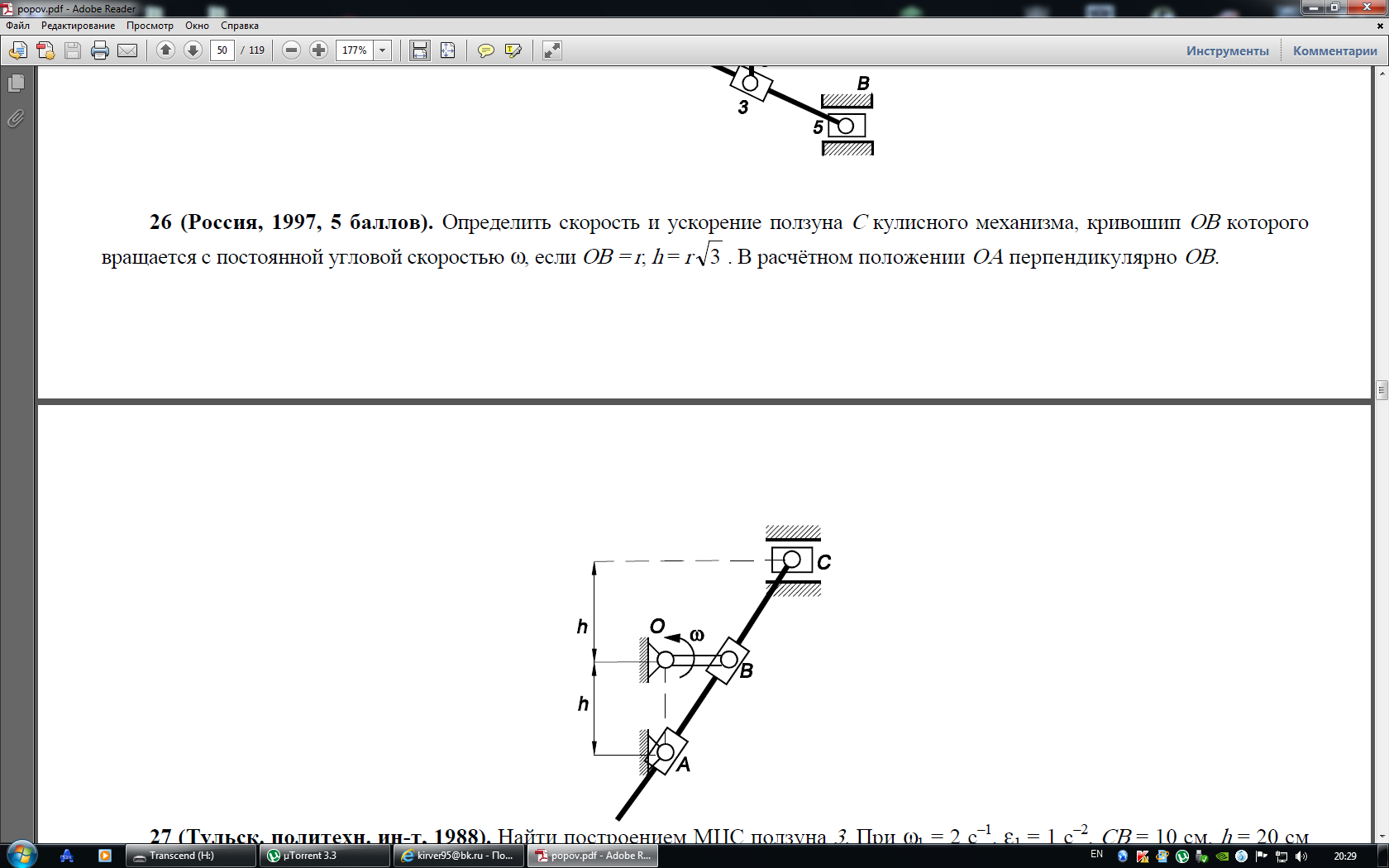Switch to µTorrent 3.3 in taskbar
The height and width of the screenshot is (868, 1389).
click(x=324, y=856)
